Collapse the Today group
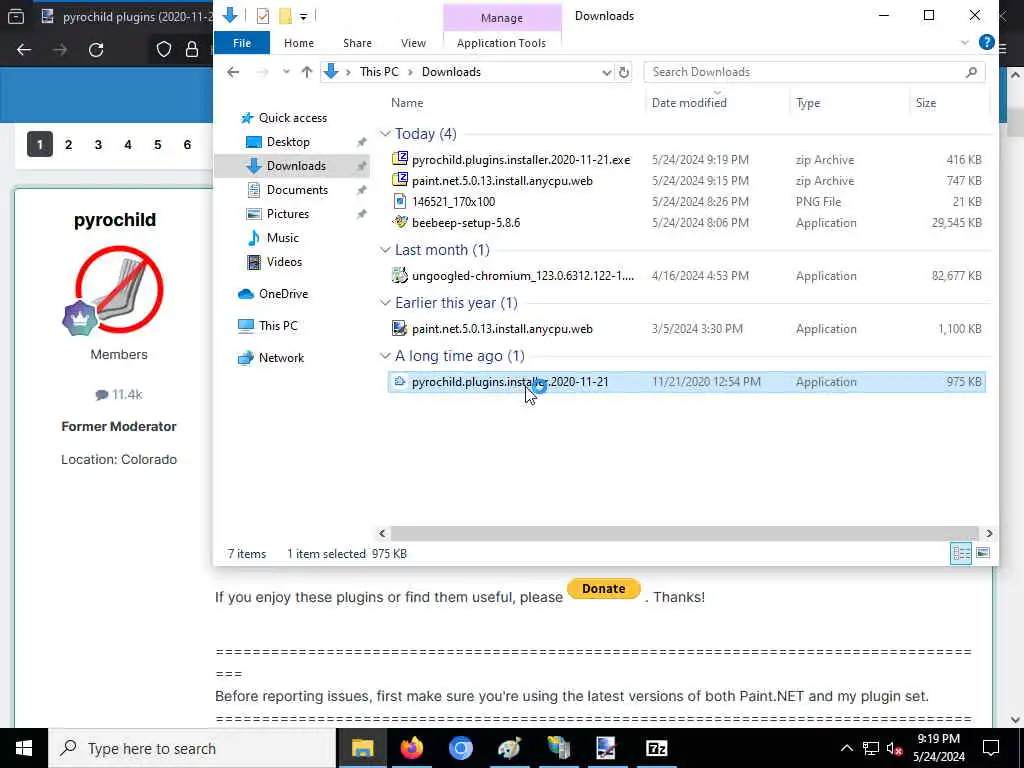The image size is (1024, 768). pyautogui.click(x=385, y=134)
